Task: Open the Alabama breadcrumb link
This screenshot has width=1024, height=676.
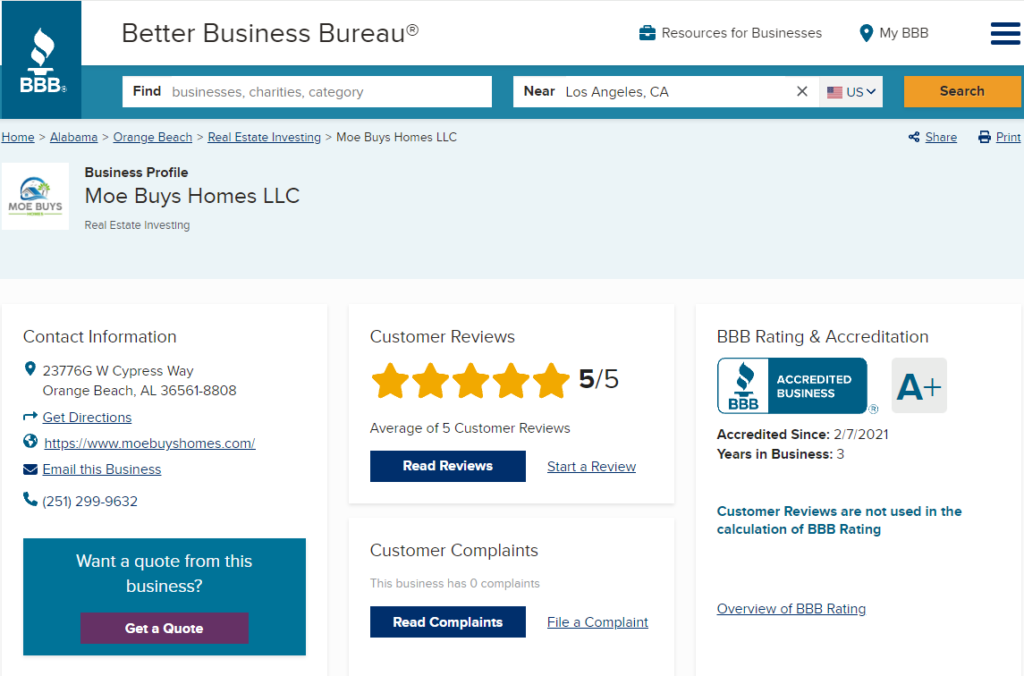Action: pyautogui.click(x=74, y=137)
